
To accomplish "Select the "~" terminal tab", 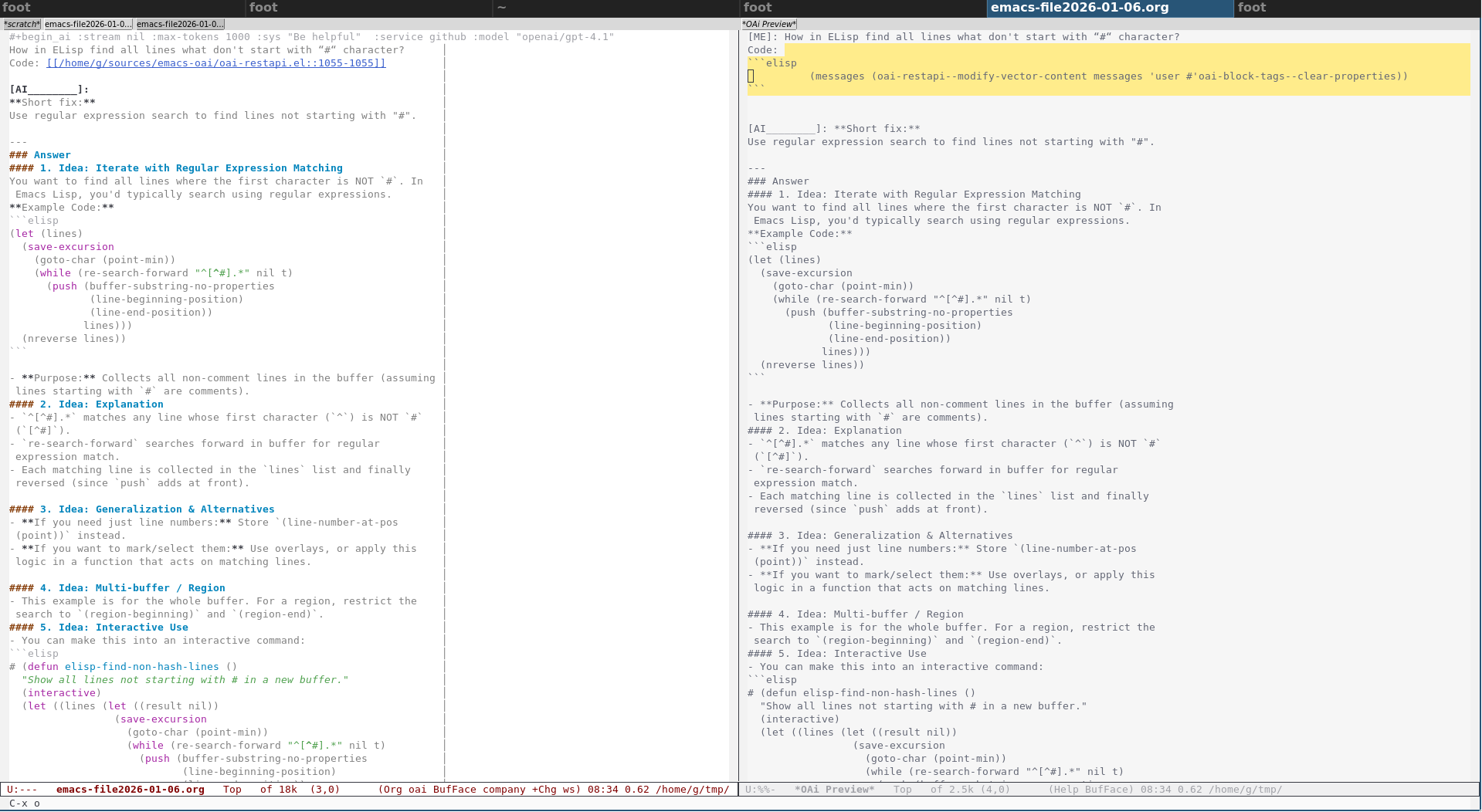I will (x=616, y=8).
